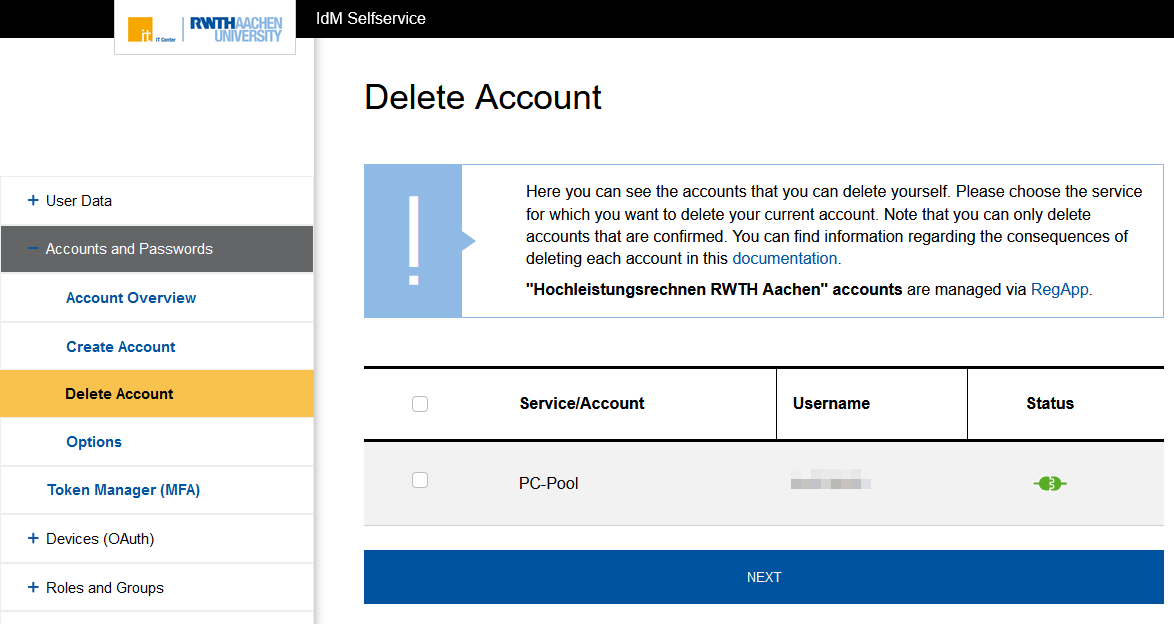This screenshot has width=1174, height=624.
Task: Open the RegApp link
Action: coord(1059,290)
